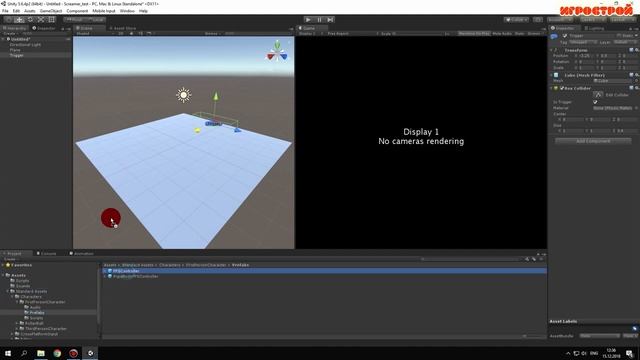The image size is (640, 360).
Task: Select the Move tool in toolbar
Action: click(19, 20)
